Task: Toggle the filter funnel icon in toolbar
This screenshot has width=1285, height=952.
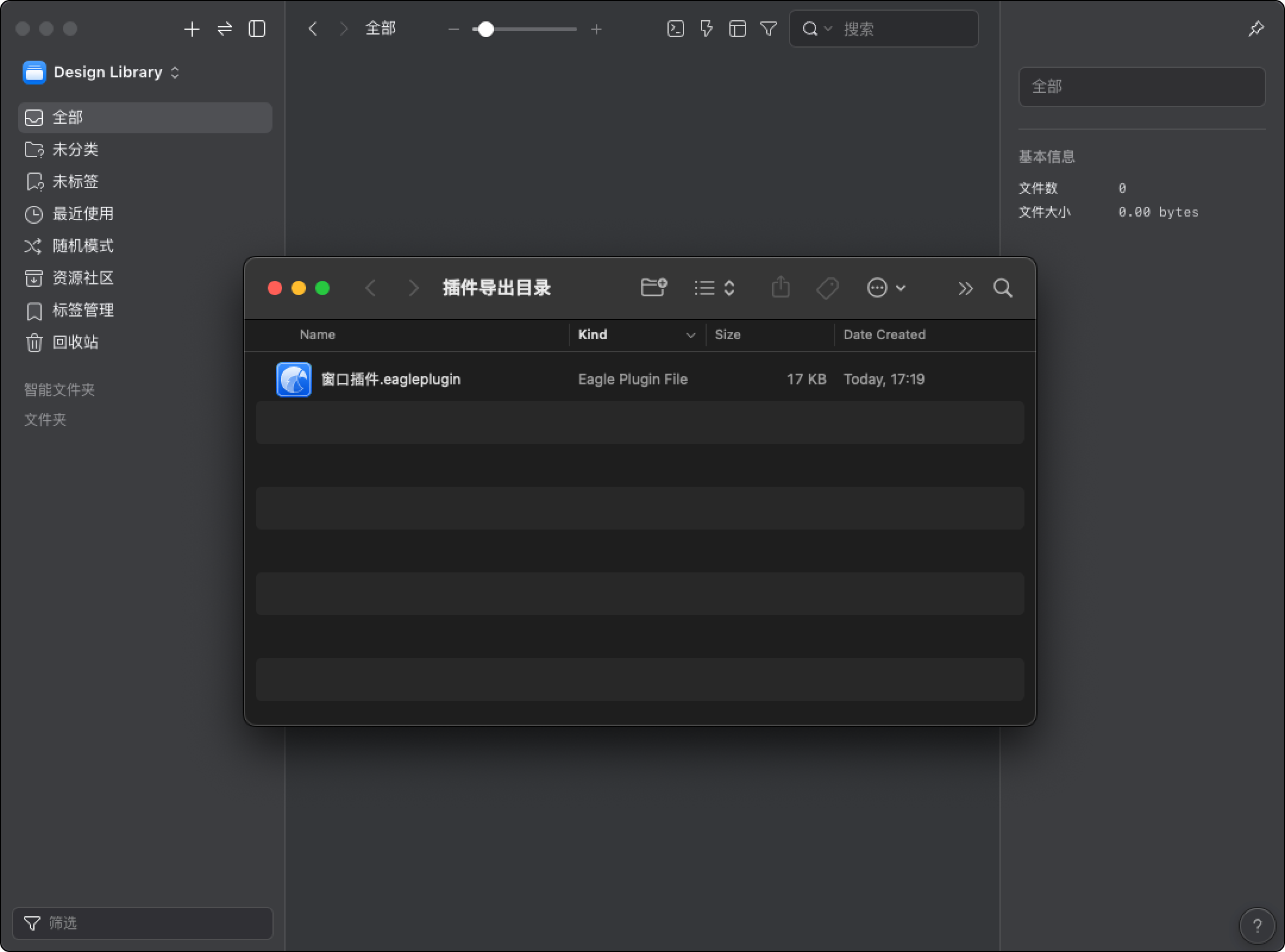Action: click(769, 29)
